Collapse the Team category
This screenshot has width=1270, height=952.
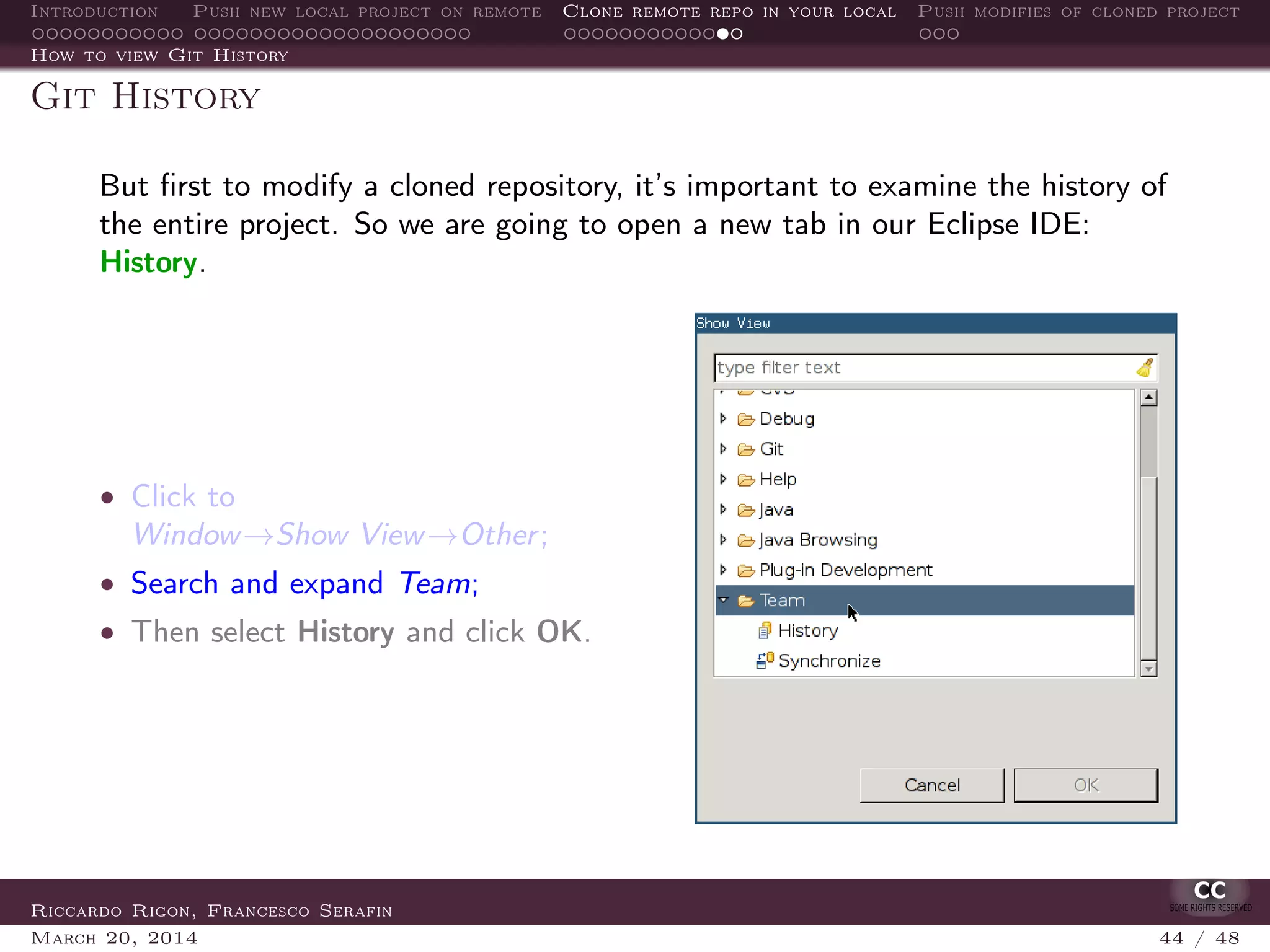tap(723, 600)
